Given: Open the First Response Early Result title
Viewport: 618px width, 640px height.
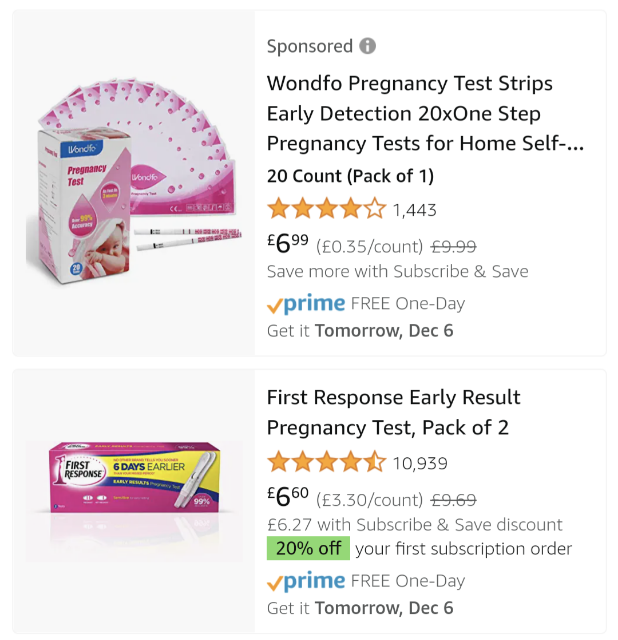Looking at the screenshot, I should (393, 412).
